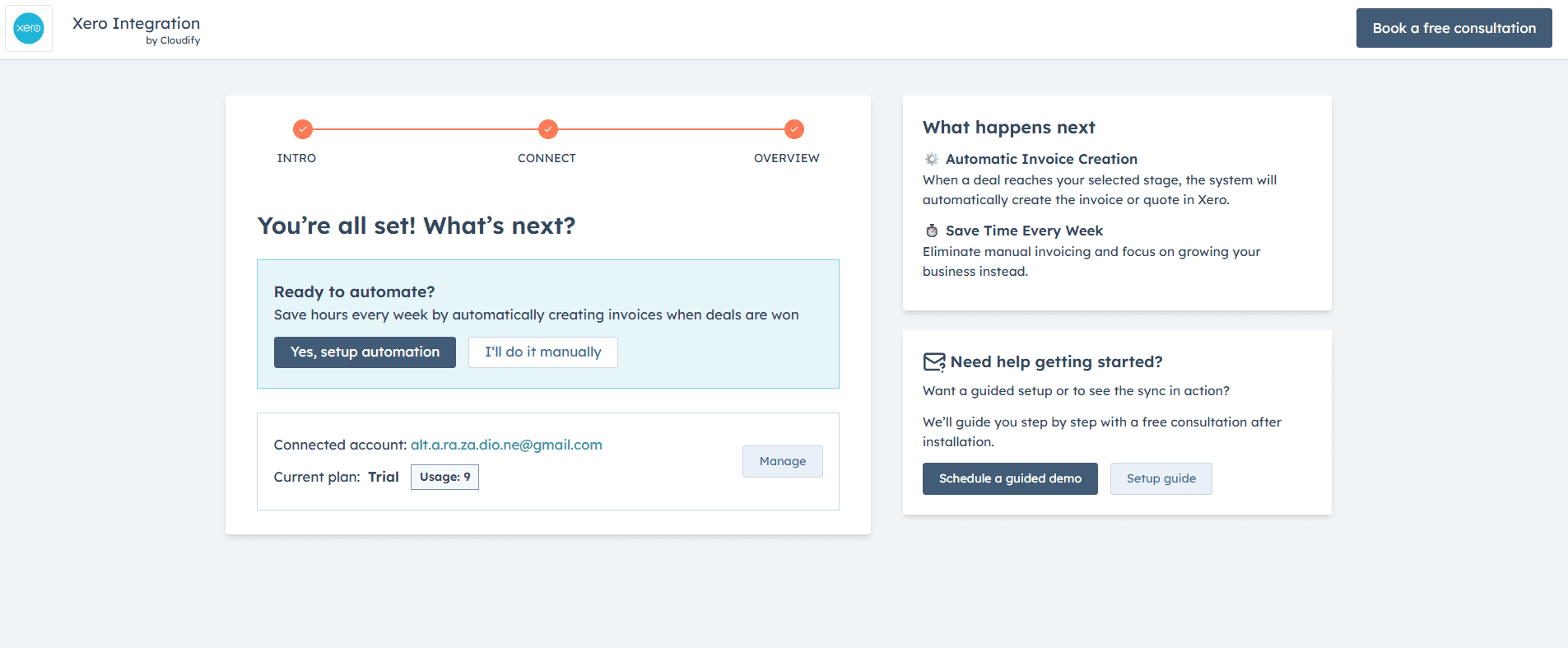This screenshot has width=1568, height=648.
Task: Click the 'Automatic Invoice Creation' title
Action: [x=1041, y=159]
